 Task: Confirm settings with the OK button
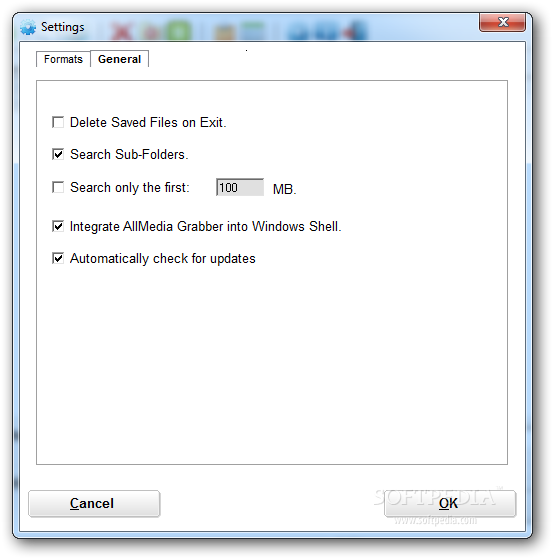(450, 503)
